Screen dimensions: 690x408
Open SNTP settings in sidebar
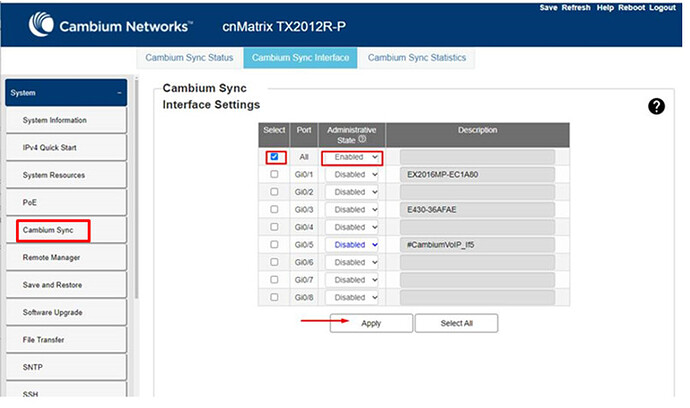(x=66, y=367)
